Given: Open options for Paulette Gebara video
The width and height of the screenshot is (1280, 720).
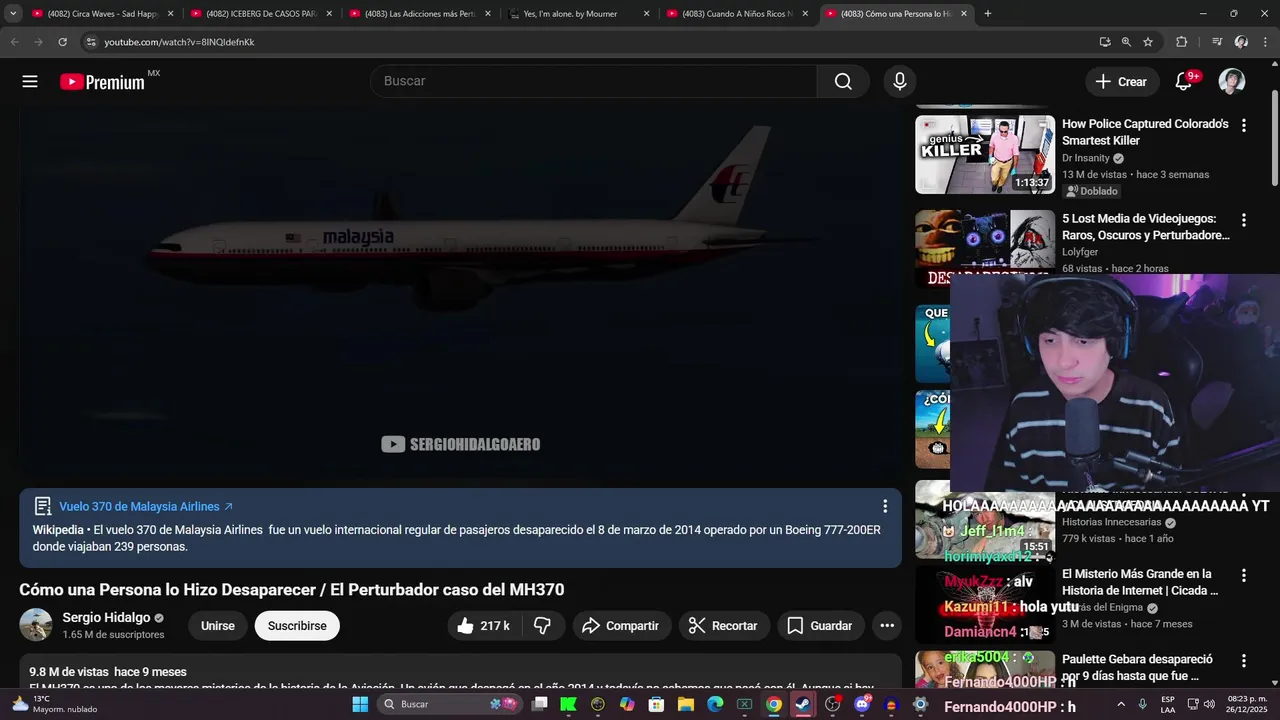Looking at the screenshot, I should click(x=1244, y=661).
